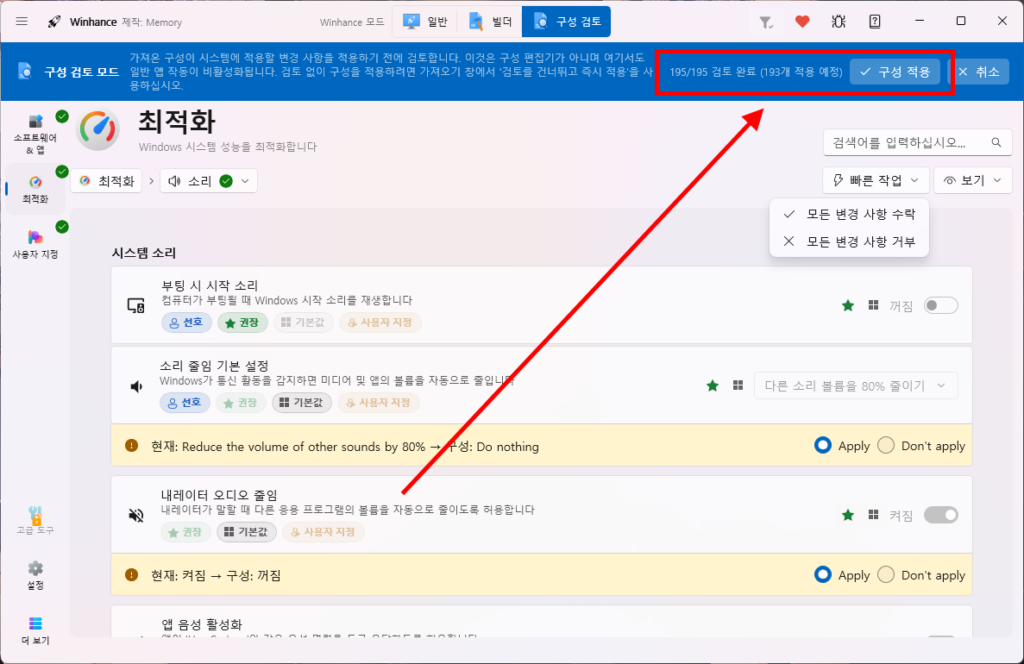Open 사용자 지정 sidebar section
Viewport: 1024px width, 664px height.
pyautogui.click(x=35, y=244)
